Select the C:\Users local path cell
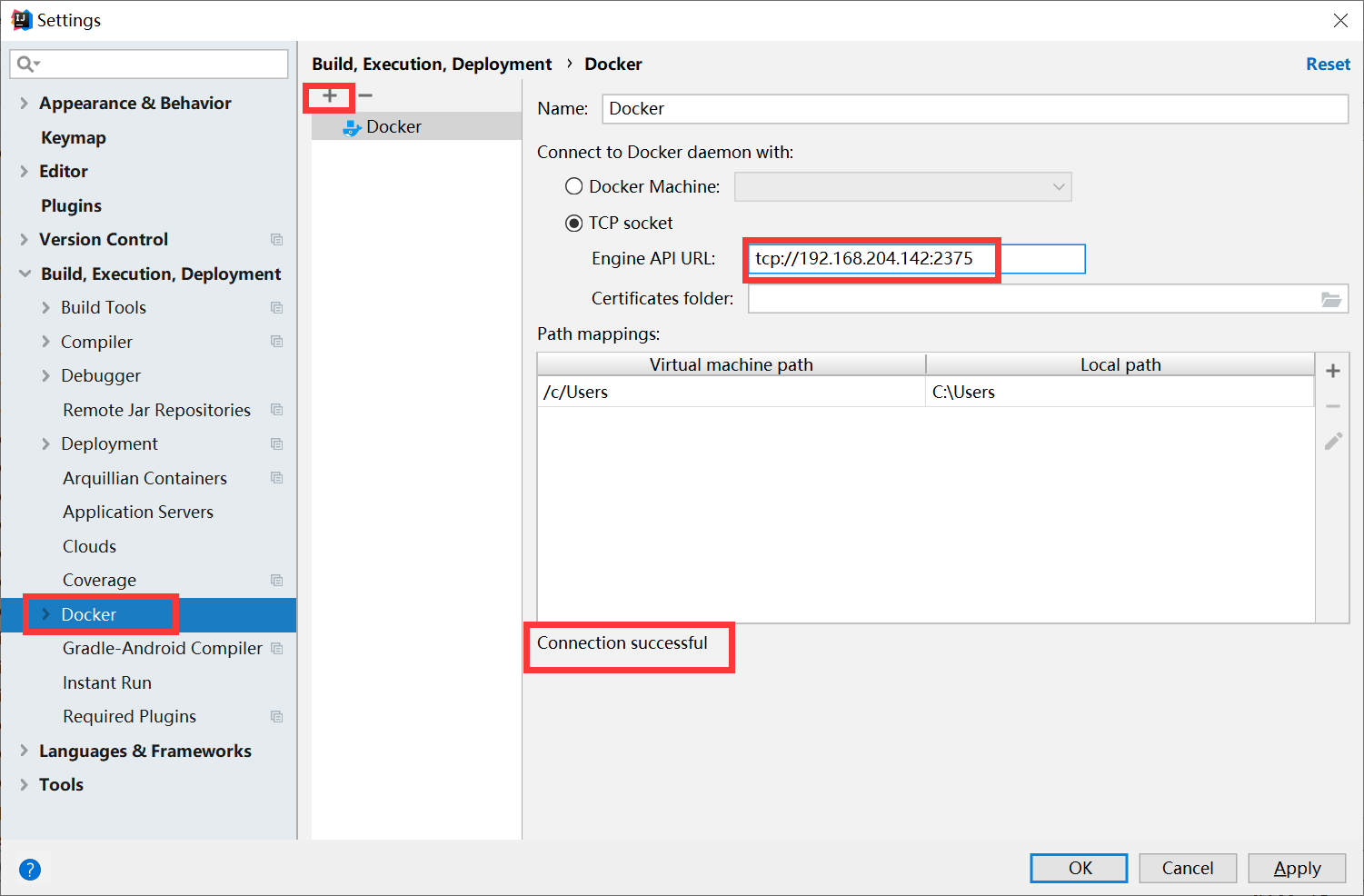This screenshot has width=1364, height=896. click(x=1120, y=392)
